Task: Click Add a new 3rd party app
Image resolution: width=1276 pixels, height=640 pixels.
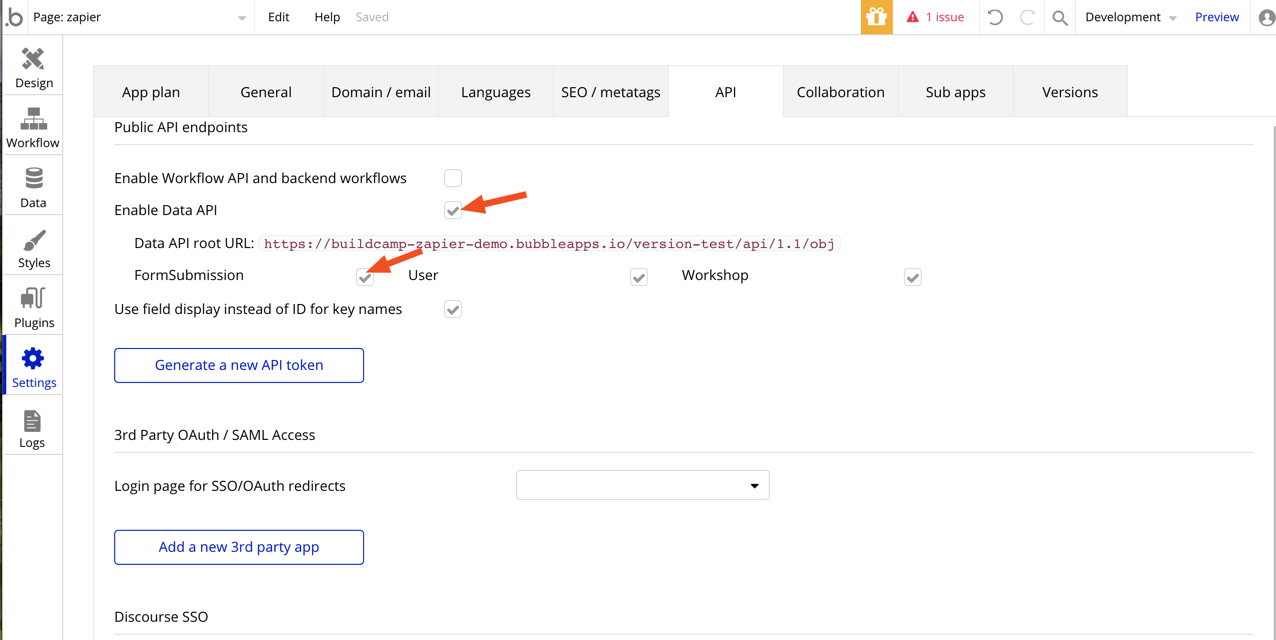Action: (238, 547)
